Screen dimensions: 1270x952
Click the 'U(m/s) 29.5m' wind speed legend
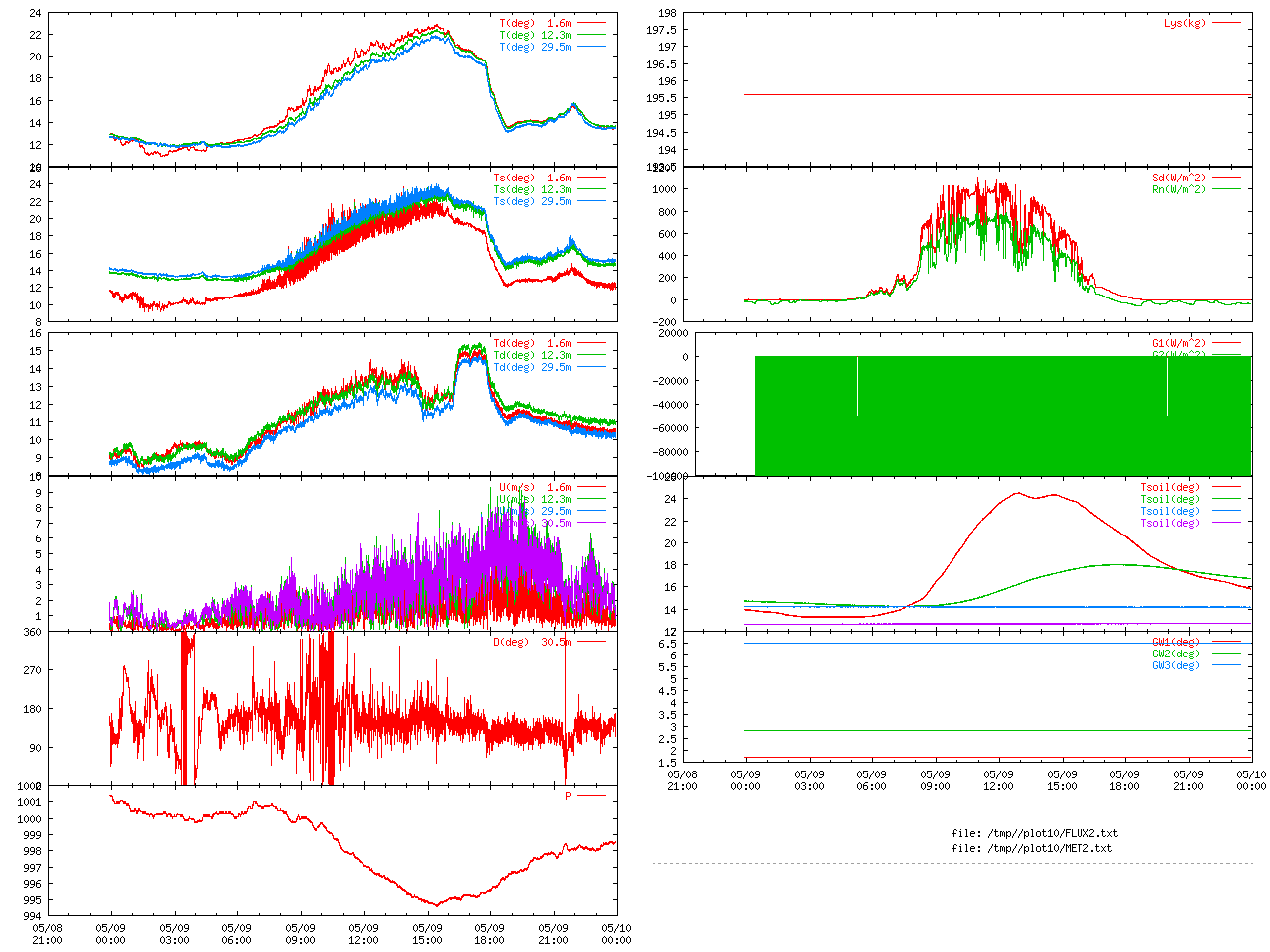coord(552,512)
